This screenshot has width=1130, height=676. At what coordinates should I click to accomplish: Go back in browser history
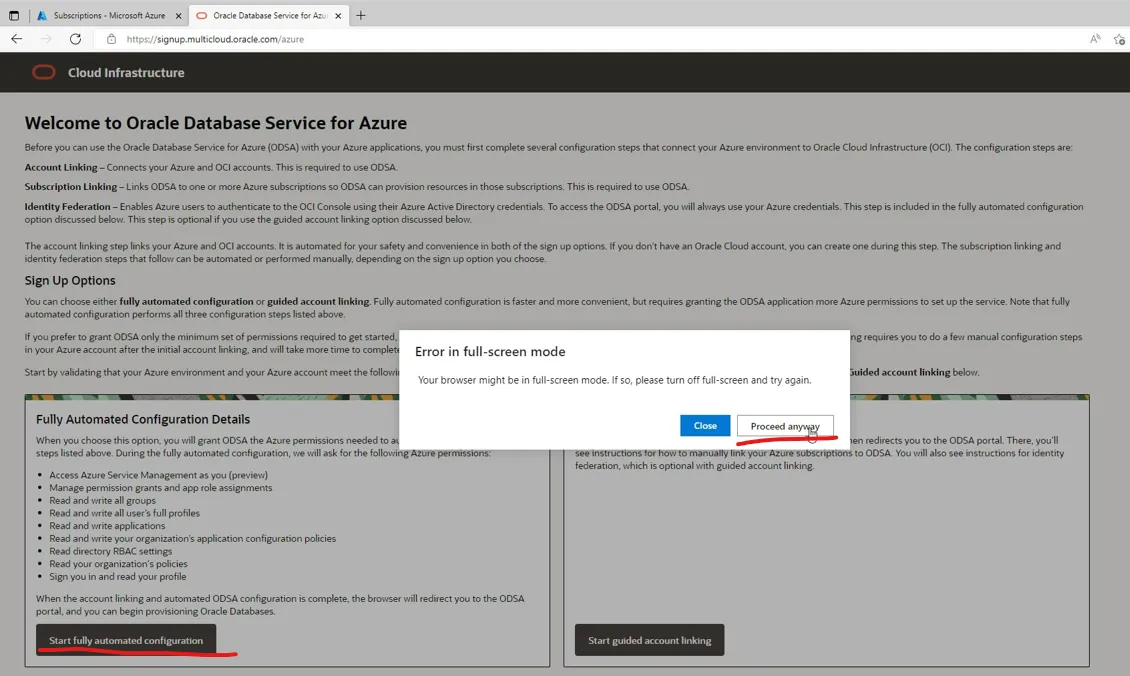(17, 39)
